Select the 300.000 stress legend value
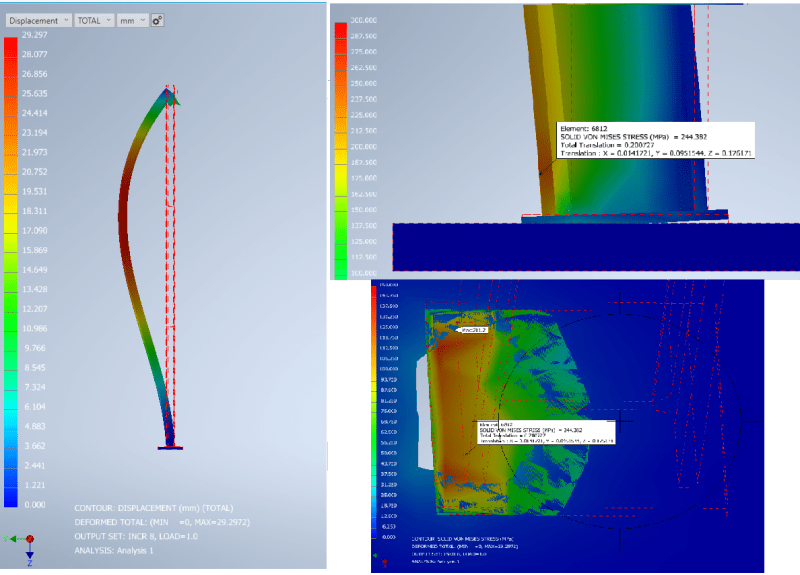The image size is (800, 575). (x=364, y=20)
